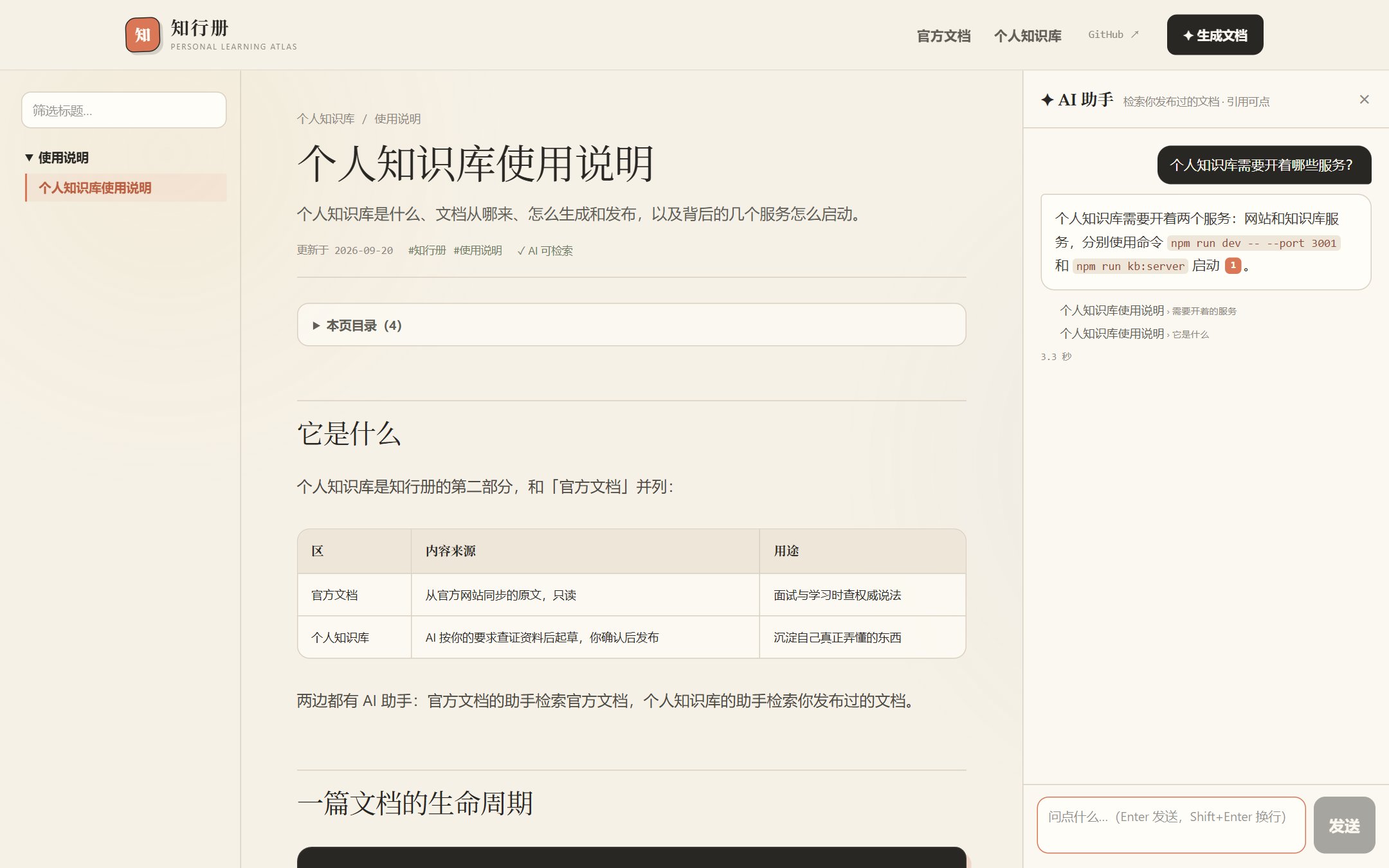Click the 生成文档 button
Screen dimensions: 1389x868
(1215, 35)
